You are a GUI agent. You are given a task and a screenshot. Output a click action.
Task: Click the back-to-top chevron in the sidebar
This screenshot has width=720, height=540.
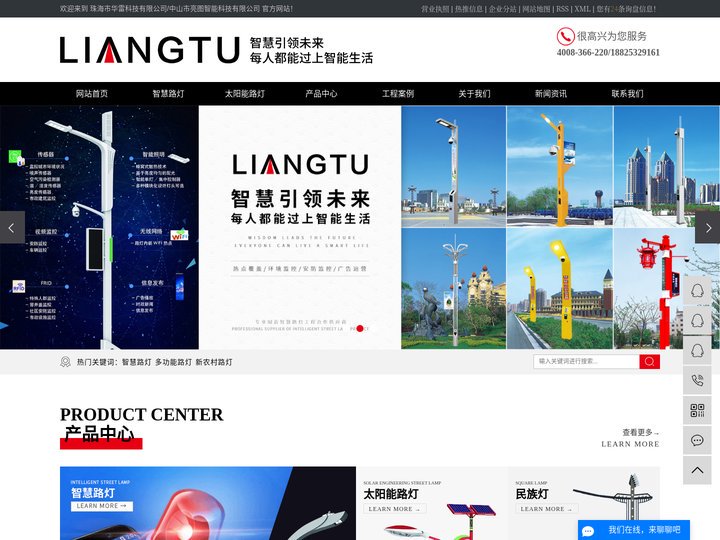pos(697,470)
